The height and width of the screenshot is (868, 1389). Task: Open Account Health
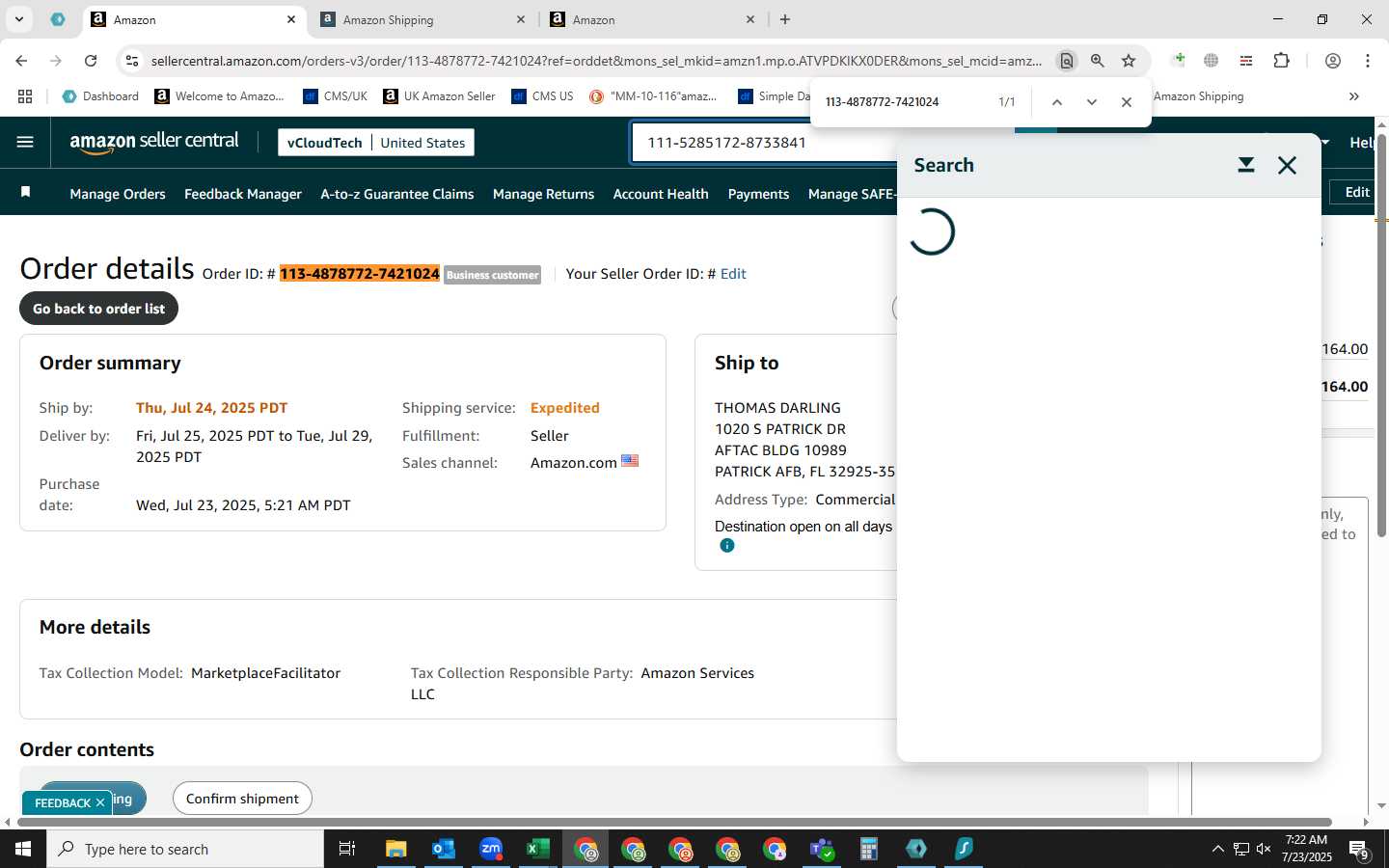pos(661,194)
